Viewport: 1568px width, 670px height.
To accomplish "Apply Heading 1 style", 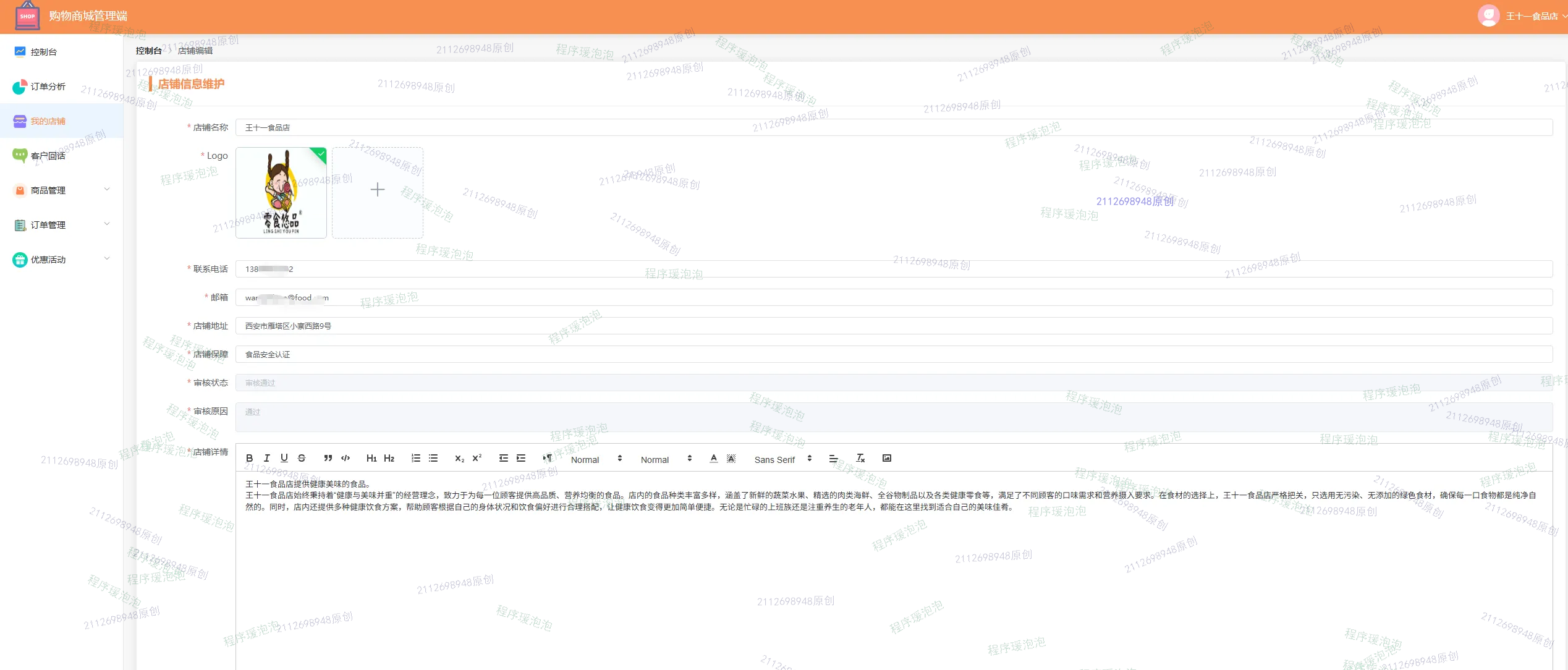I will 371,458.
